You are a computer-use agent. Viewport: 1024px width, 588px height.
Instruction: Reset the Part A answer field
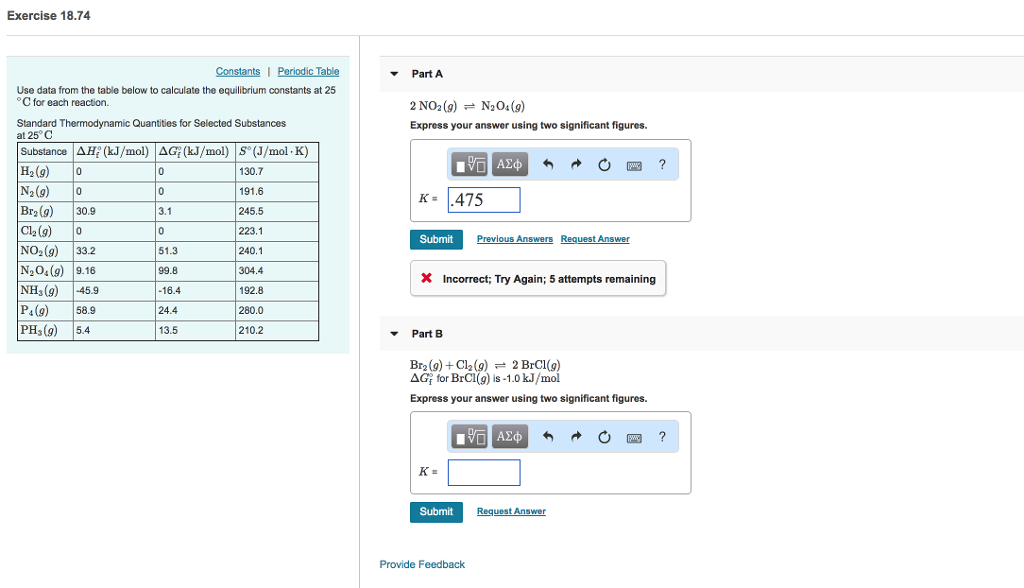click(x=603, y=164)
